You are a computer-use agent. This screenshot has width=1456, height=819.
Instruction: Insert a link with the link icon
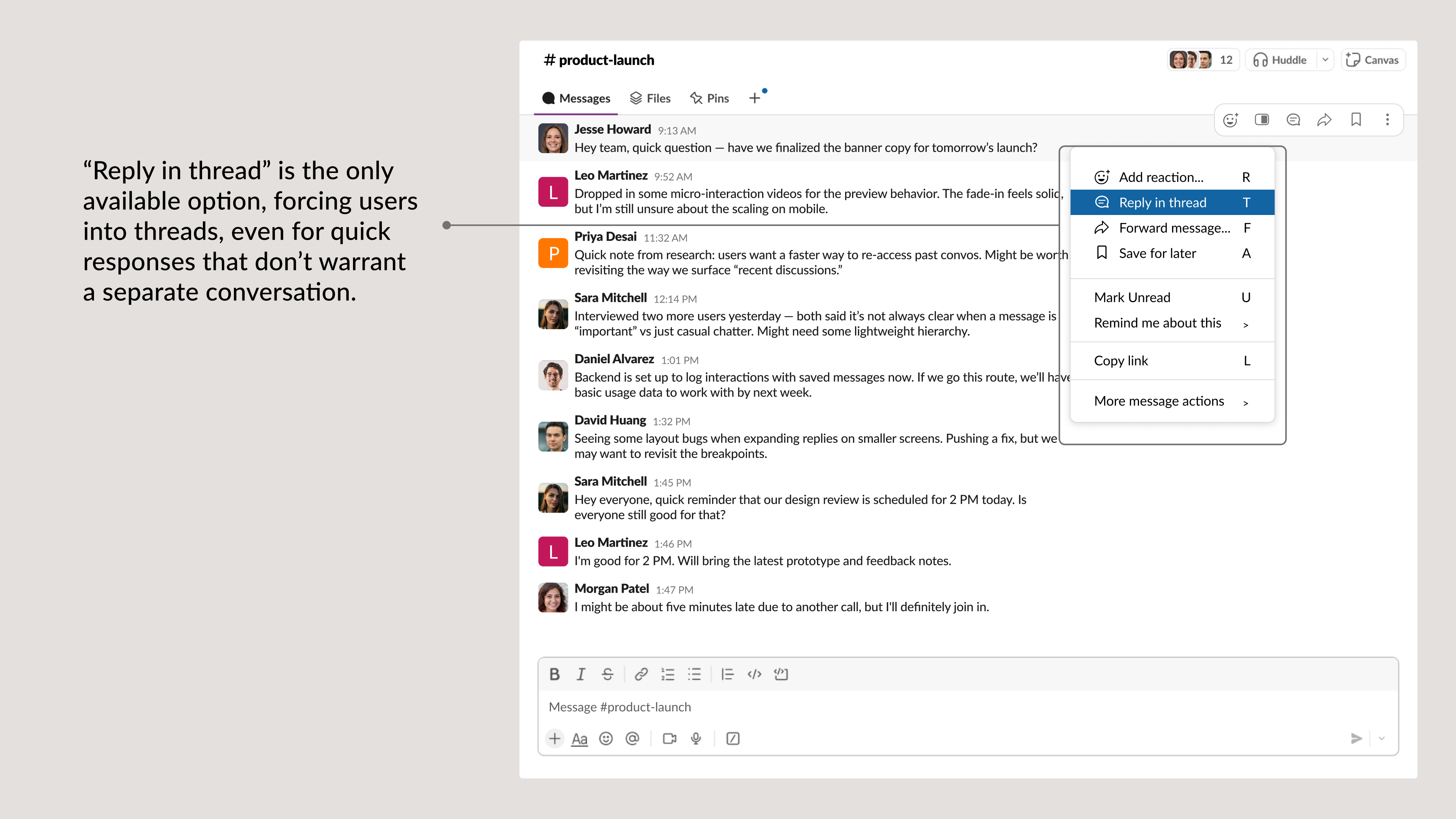coord(640,674)
